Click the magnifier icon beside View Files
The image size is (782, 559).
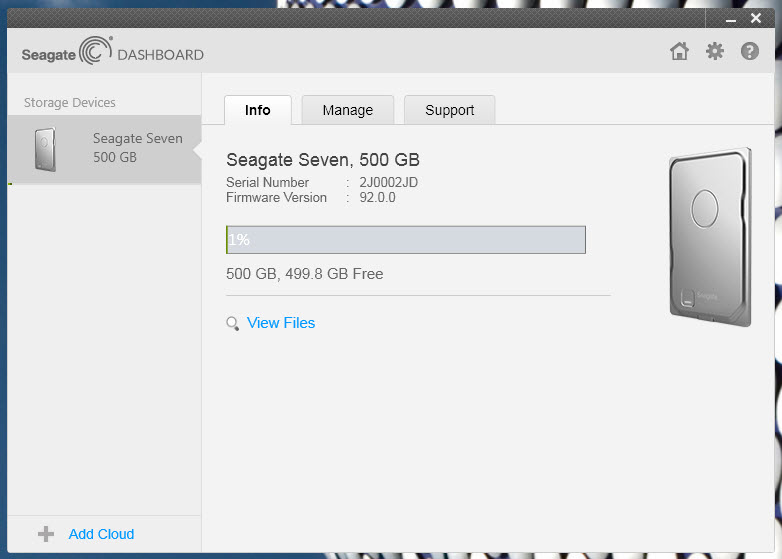click(232, 323)
